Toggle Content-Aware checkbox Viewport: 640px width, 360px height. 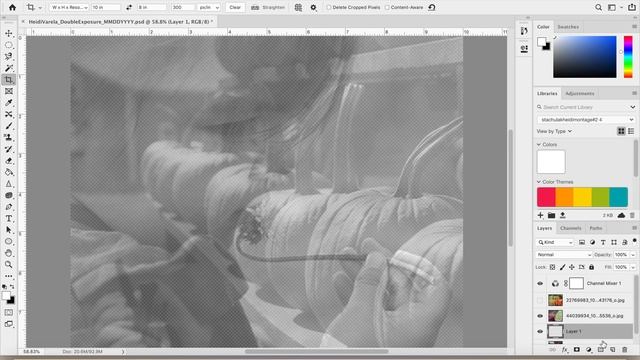pos(387,7)
